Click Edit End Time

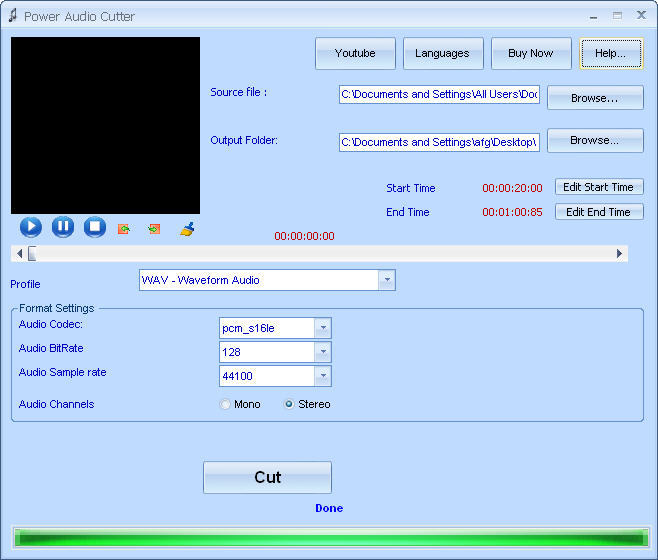[599, 212]
